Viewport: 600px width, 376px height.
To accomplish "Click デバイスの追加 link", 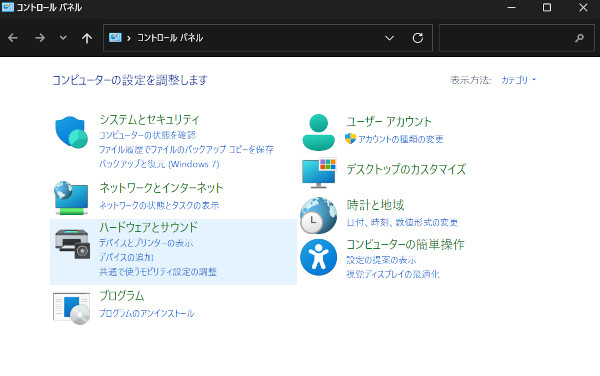I will coord(126,257).
